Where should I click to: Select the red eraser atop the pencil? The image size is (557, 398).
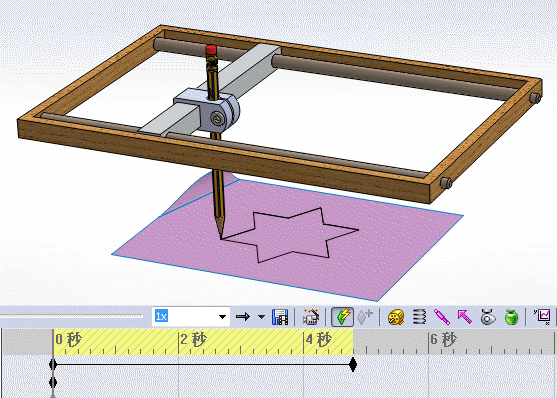(x=211, y=50)
